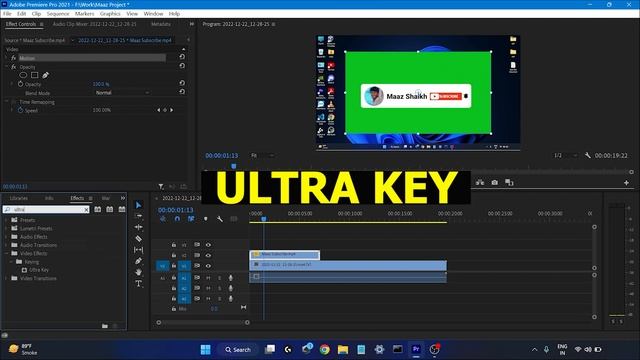640x360 pixels.
Task: Open the Fit zoom level dropdown
Action: (x=262, y=156)
